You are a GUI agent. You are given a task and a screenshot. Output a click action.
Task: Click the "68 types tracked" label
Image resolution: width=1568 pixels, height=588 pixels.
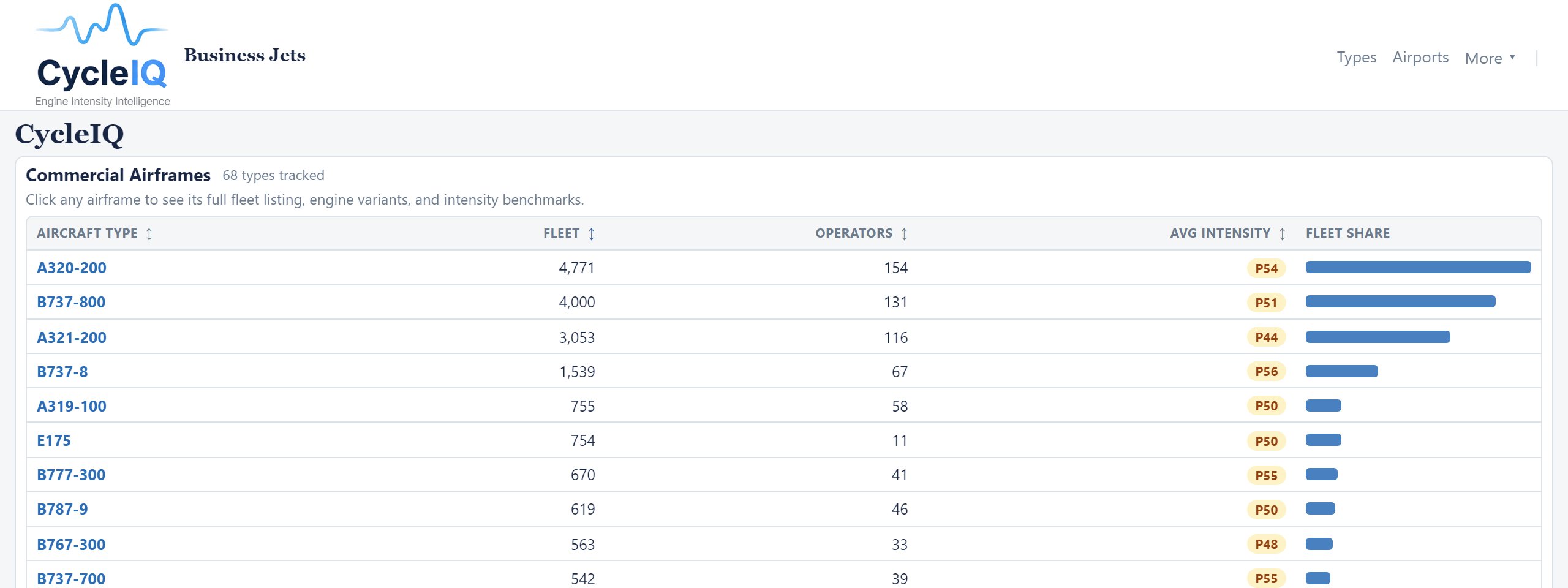pyautogui.click(x=273, y=175)
